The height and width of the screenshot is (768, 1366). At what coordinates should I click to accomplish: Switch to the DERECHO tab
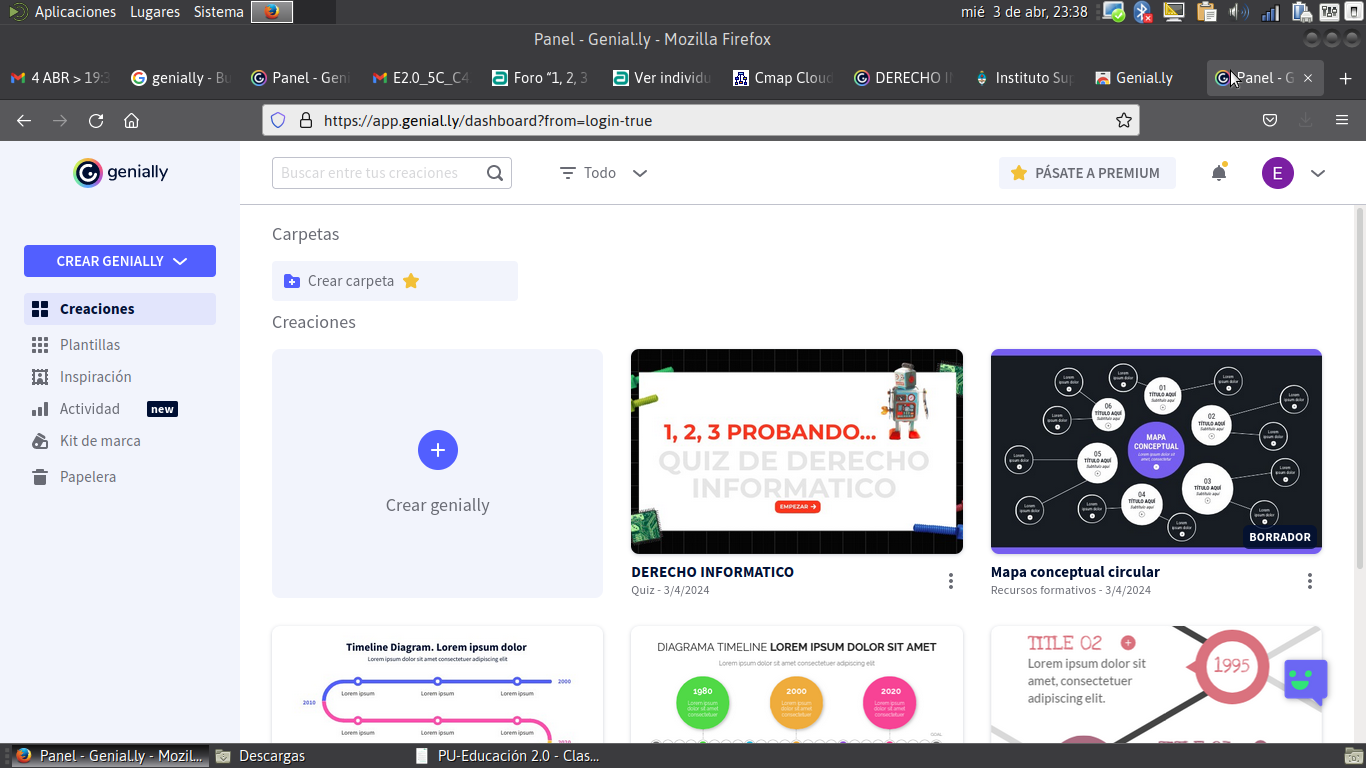coord(902,78)
